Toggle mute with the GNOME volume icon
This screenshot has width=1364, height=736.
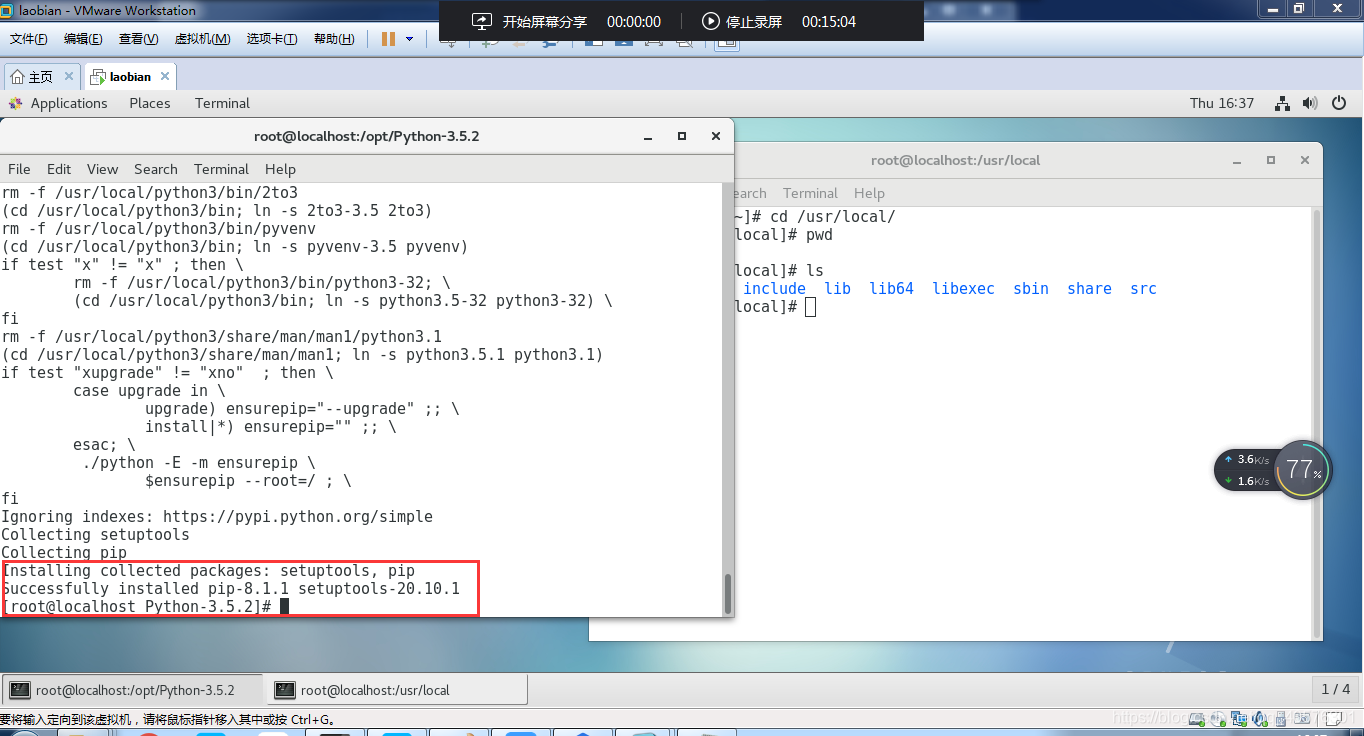(x=1310, y=103)
